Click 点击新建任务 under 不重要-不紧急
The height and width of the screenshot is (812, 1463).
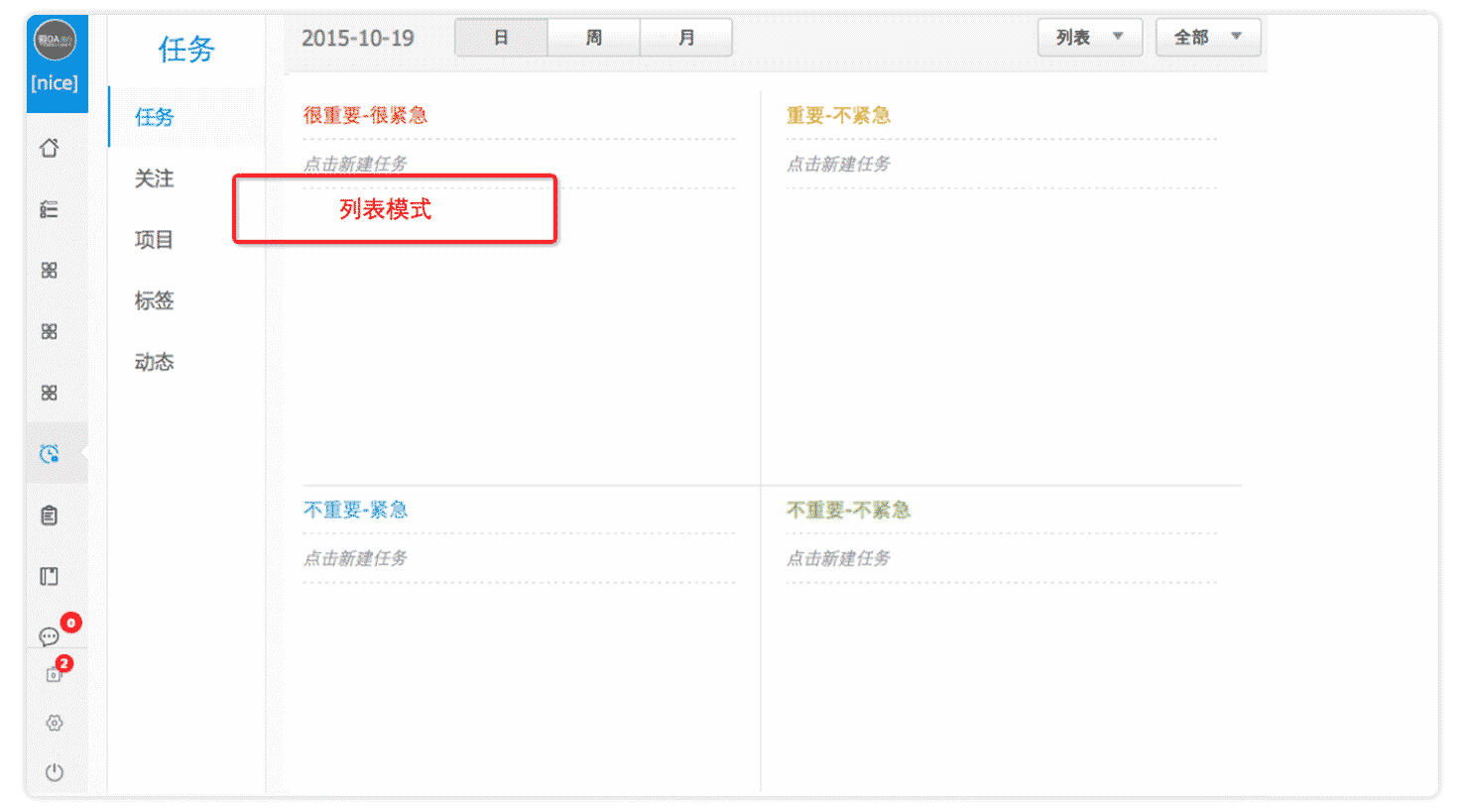click(838, 558)
